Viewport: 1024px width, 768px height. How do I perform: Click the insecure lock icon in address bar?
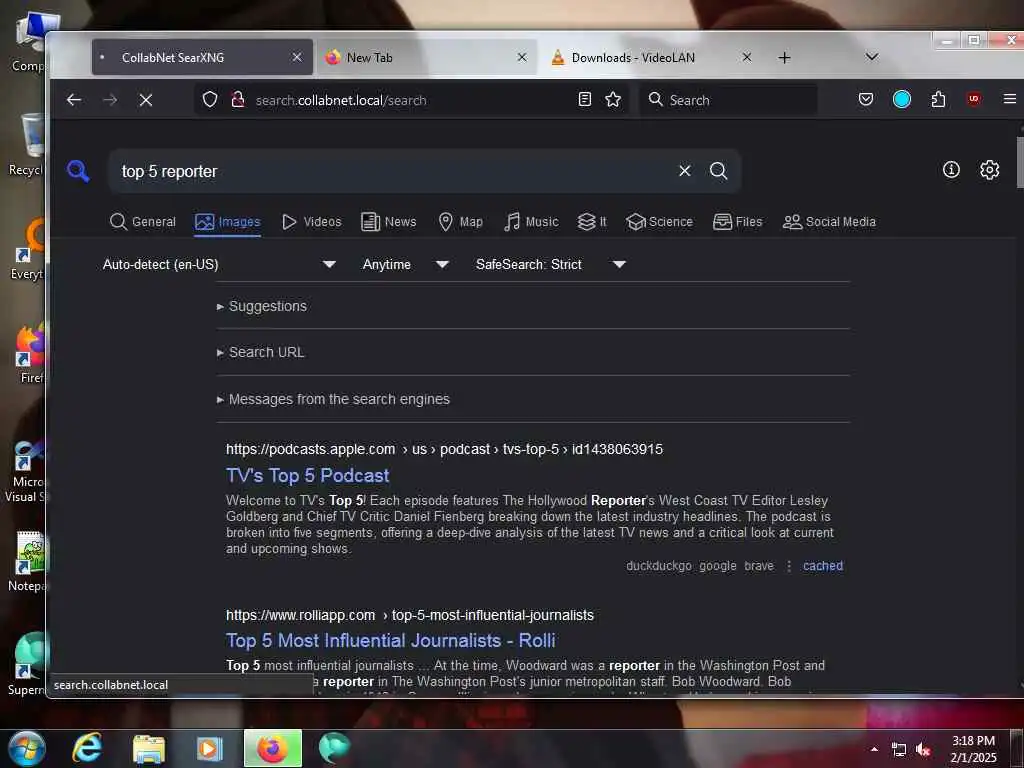point(238,100)
